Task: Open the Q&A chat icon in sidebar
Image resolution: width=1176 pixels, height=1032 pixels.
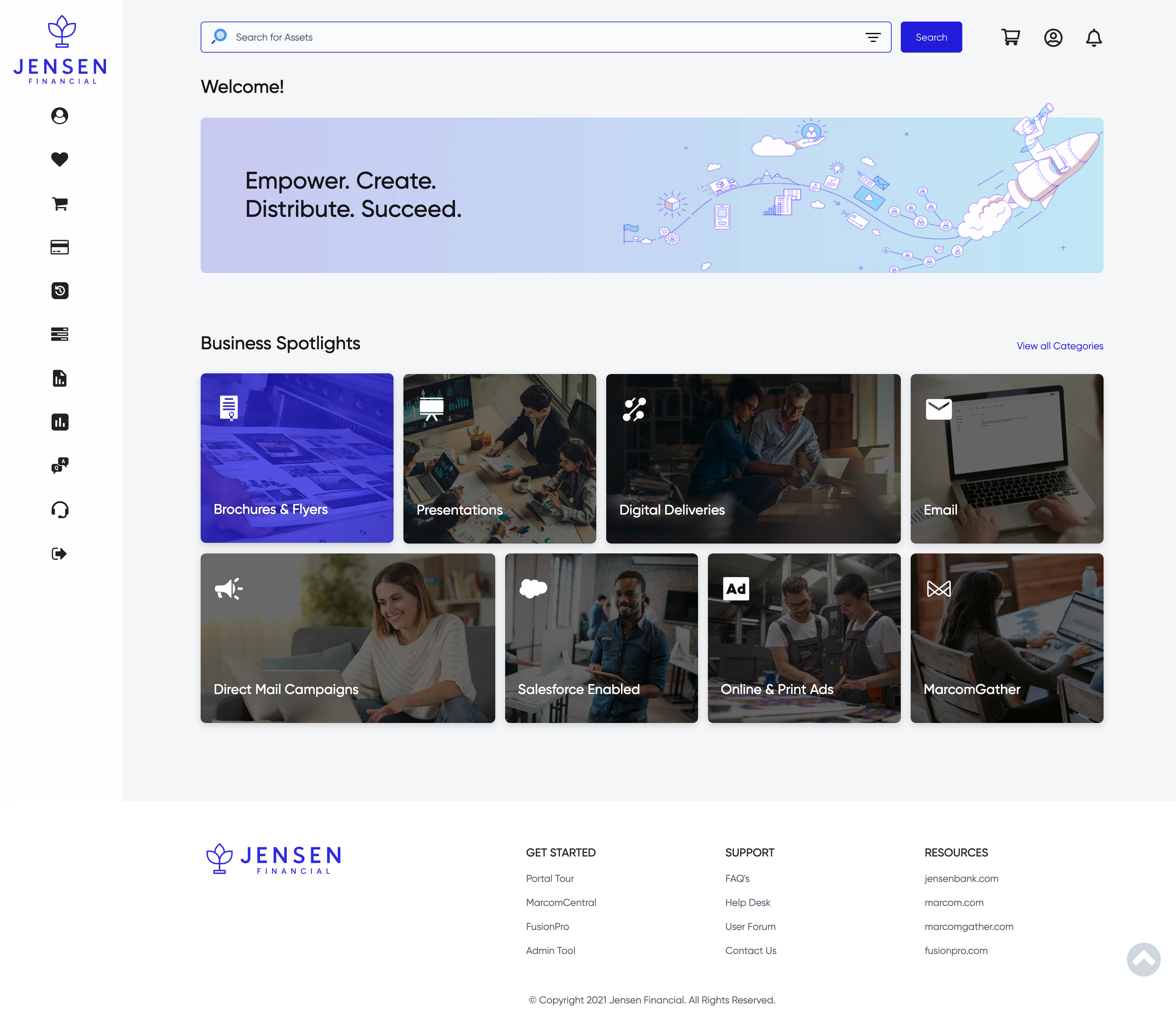Action: tap(60, 466)
